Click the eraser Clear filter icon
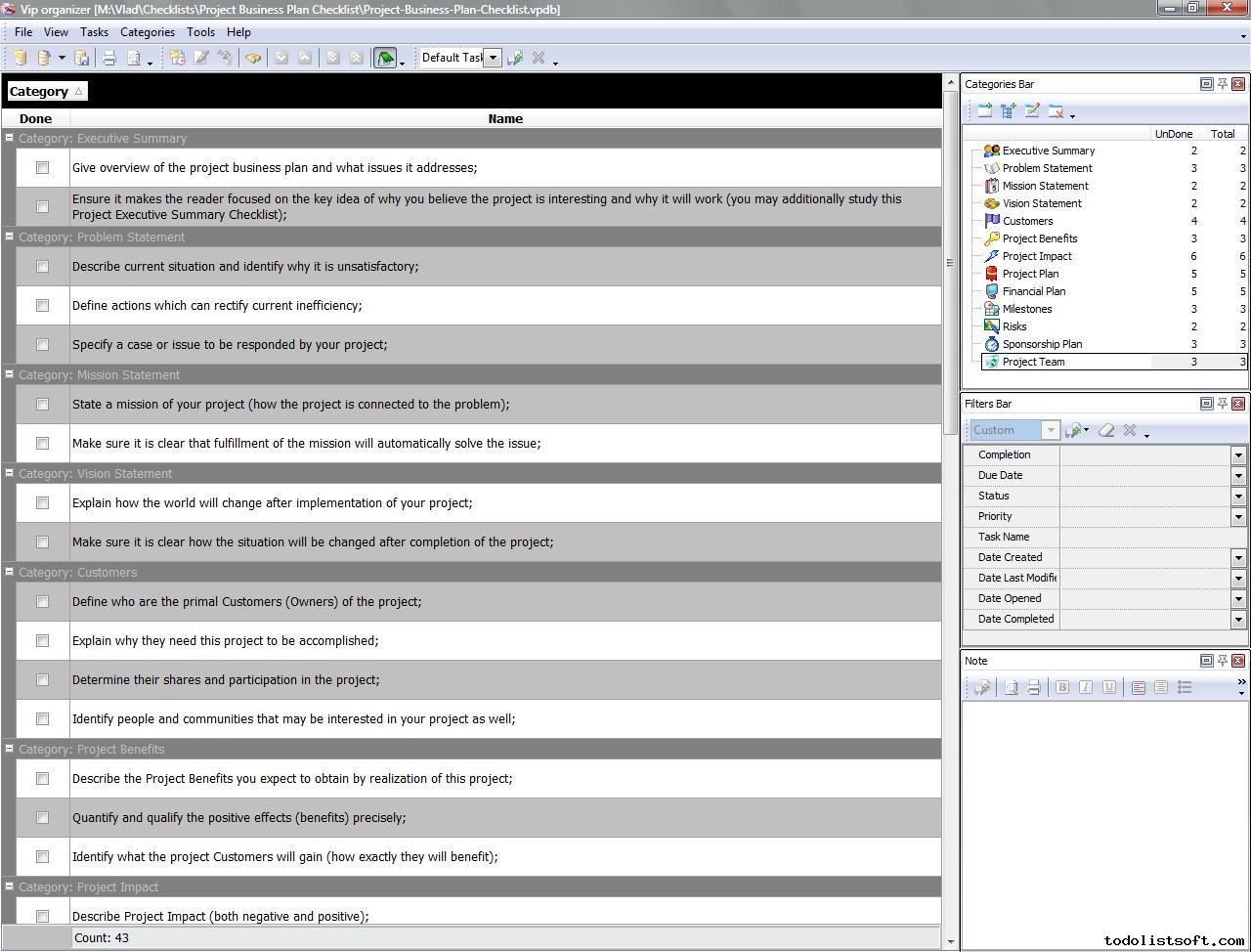 point(1106,430)
